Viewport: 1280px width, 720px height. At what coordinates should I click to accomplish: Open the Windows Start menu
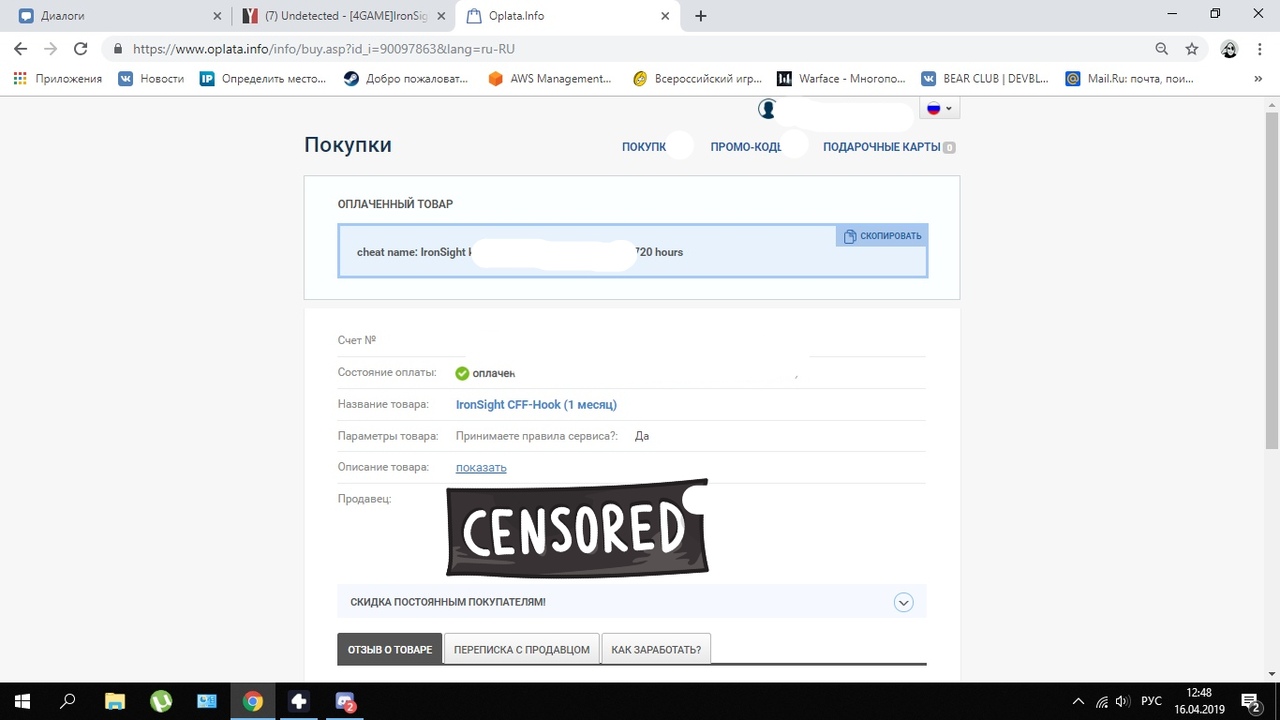22,701
